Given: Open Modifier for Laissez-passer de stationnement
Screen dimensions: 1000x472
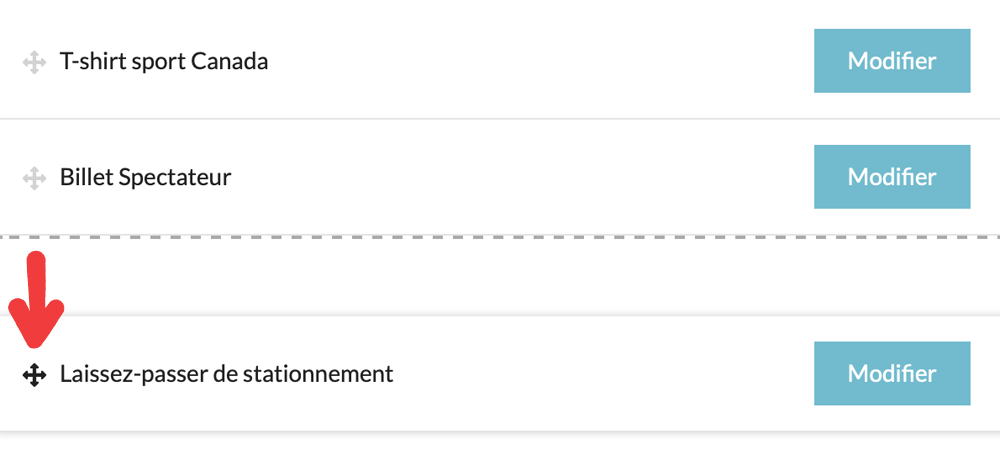Looking at the screenshot, I should click(x=892, y=374).
